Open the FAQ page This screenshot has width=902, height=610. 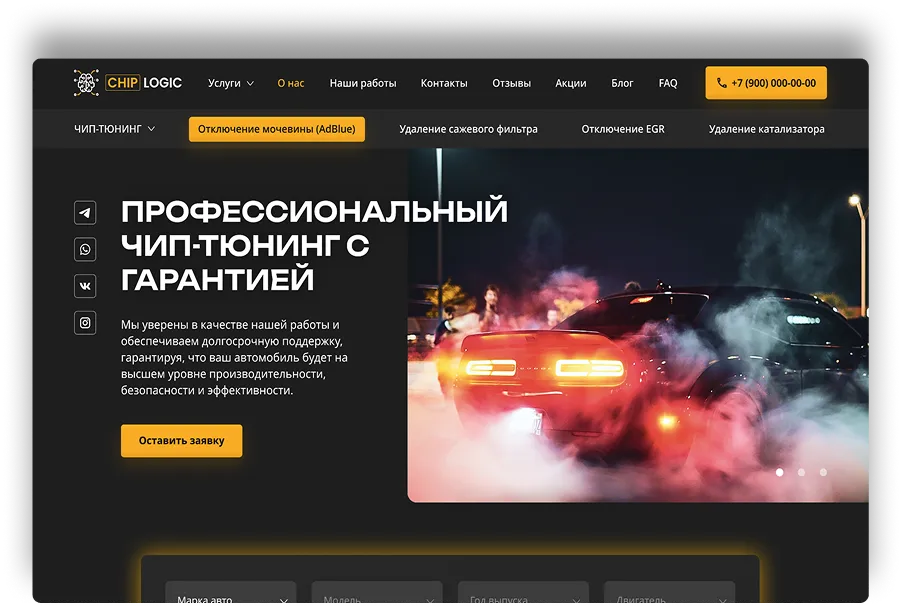[x=667, y=83]
